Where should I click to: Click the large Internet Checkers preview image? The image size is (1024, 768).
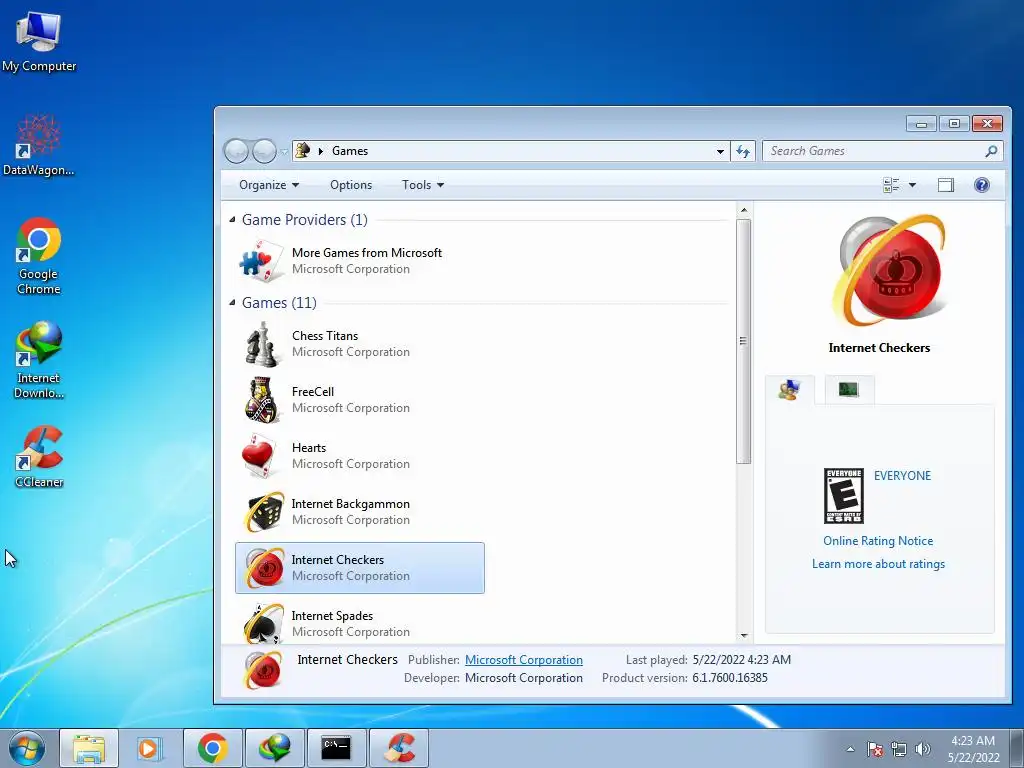pos(889,271)
